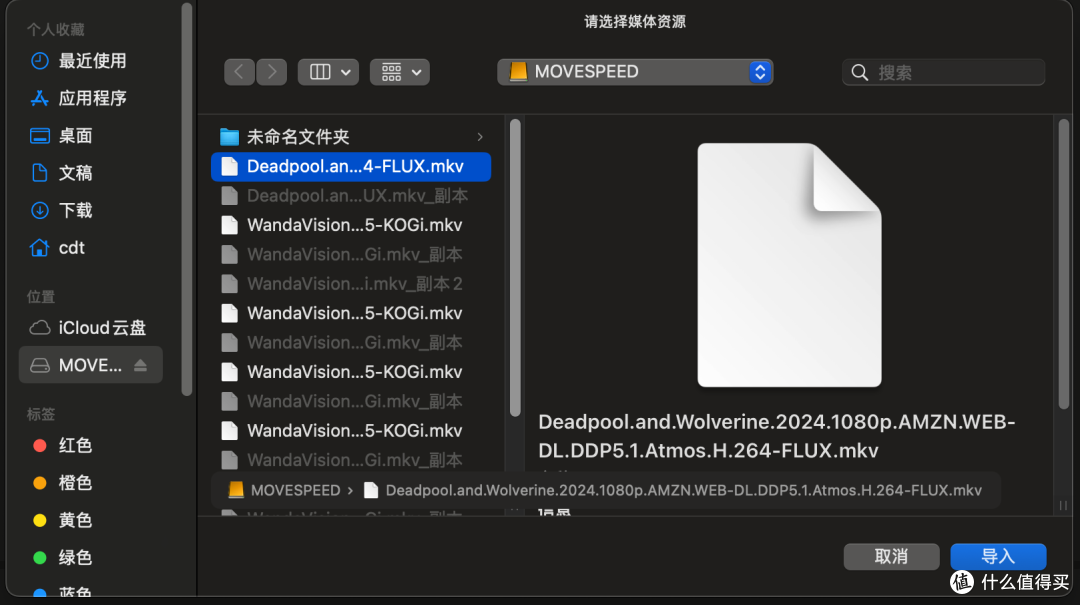Click the full Deadpool filename in preview
This screenshot has width=1080, height=605.
[x=776, y=436]
